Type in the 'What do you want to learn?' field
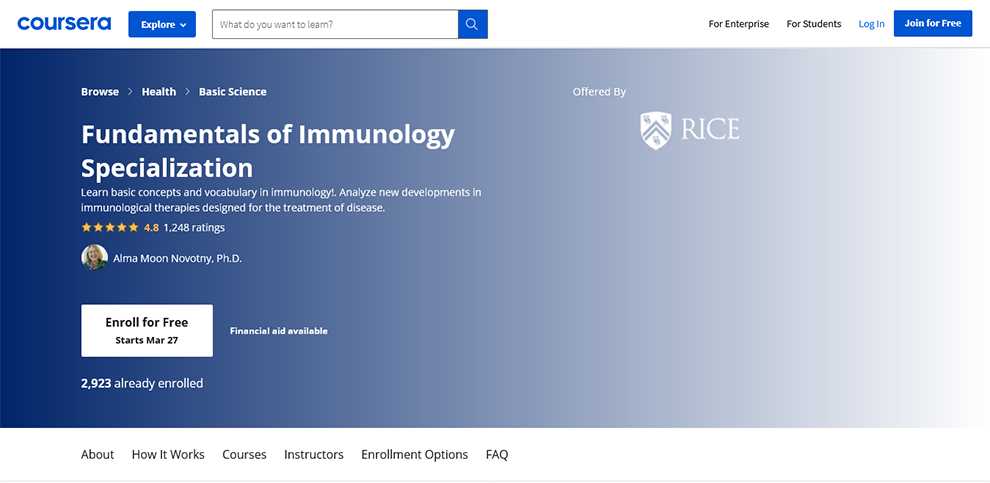This screenshot has height=483, width=990. coord(335,24)
